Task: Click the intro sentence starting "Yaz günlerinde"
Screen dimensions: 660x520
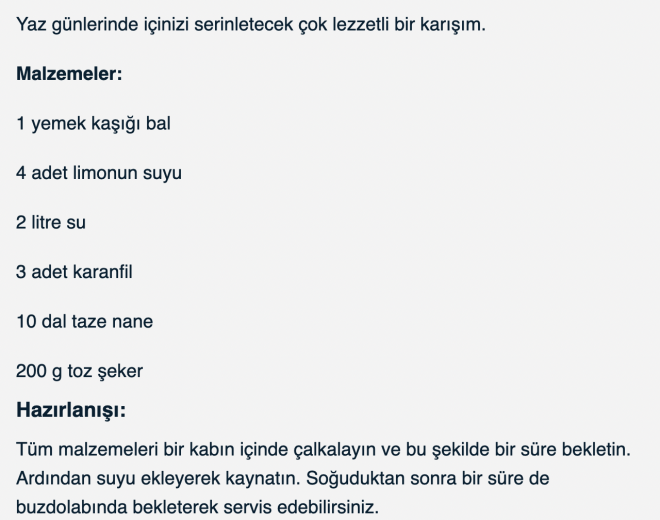Action: tap(251, 24)
